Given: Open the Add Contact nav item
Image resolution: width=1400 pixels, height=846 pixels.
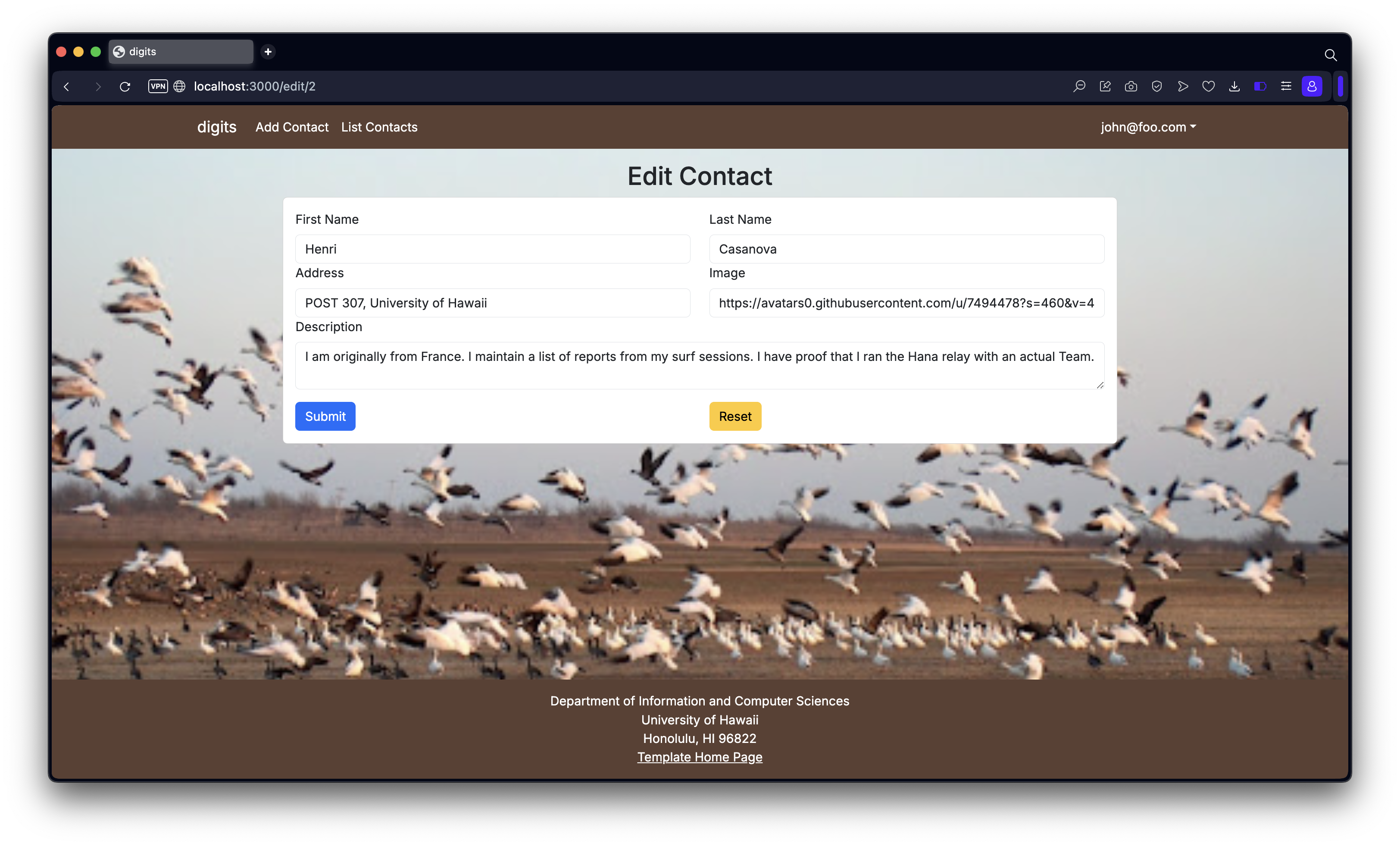Looking at the screenshot, I should [x=292, y=127].
